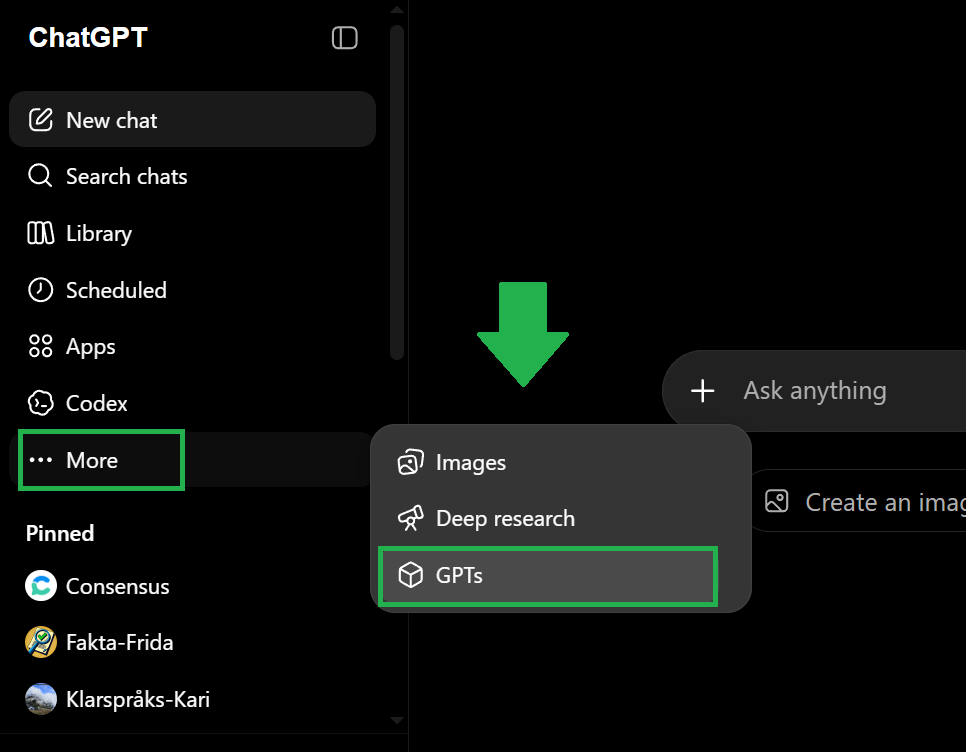This screenshot has height=752, width=966.
Task: Open the Apps label
Action: 91,347
